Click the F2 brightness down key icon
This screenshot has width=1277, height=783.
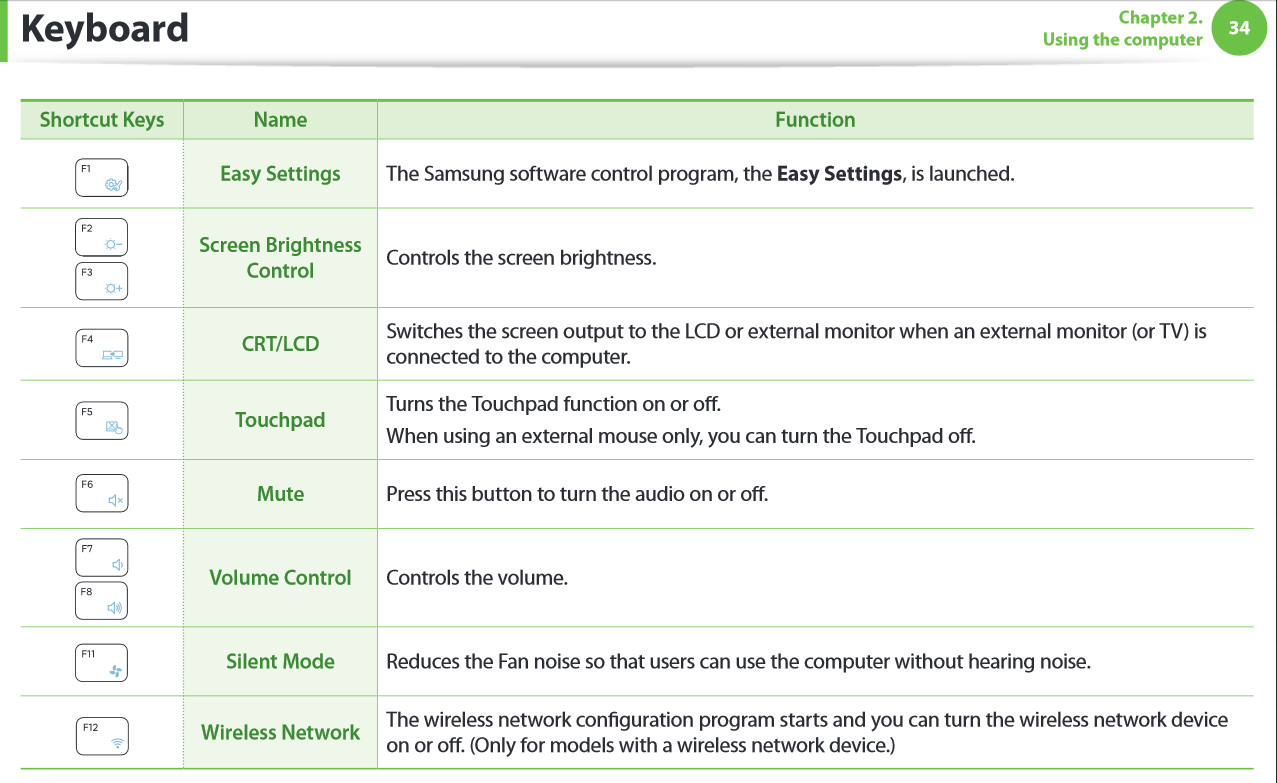click(x=102, y=237)
